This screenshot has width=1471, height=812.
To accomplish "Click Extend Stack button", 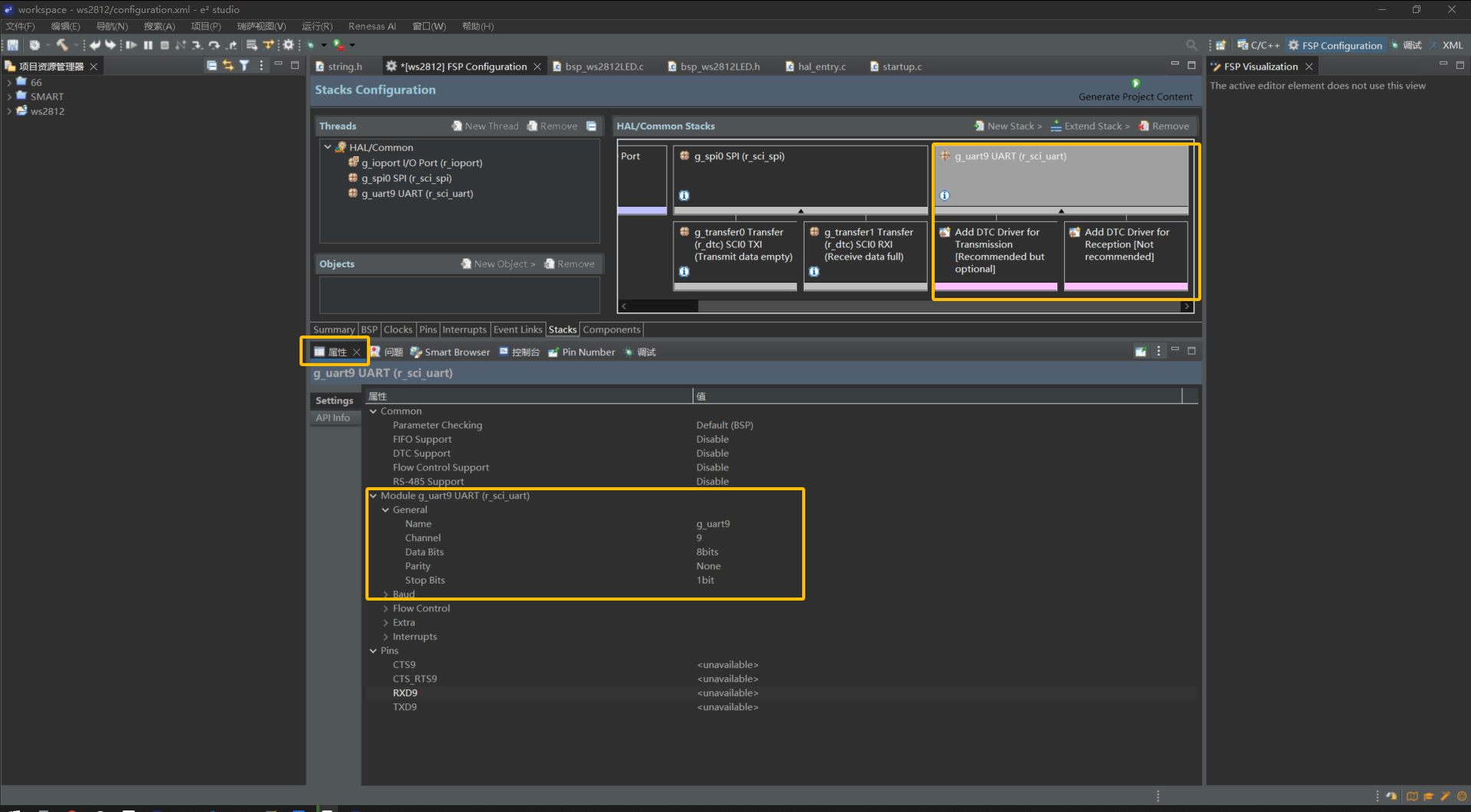I will [1090, 126].
